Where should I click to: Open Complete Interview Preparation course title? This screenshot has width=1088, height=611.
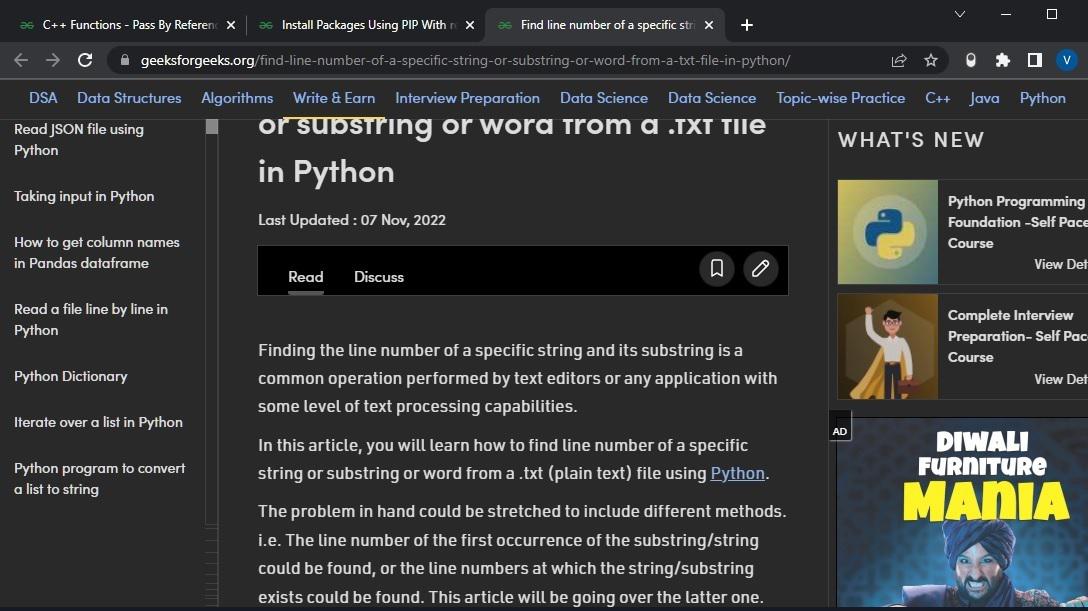point(1017,336)
